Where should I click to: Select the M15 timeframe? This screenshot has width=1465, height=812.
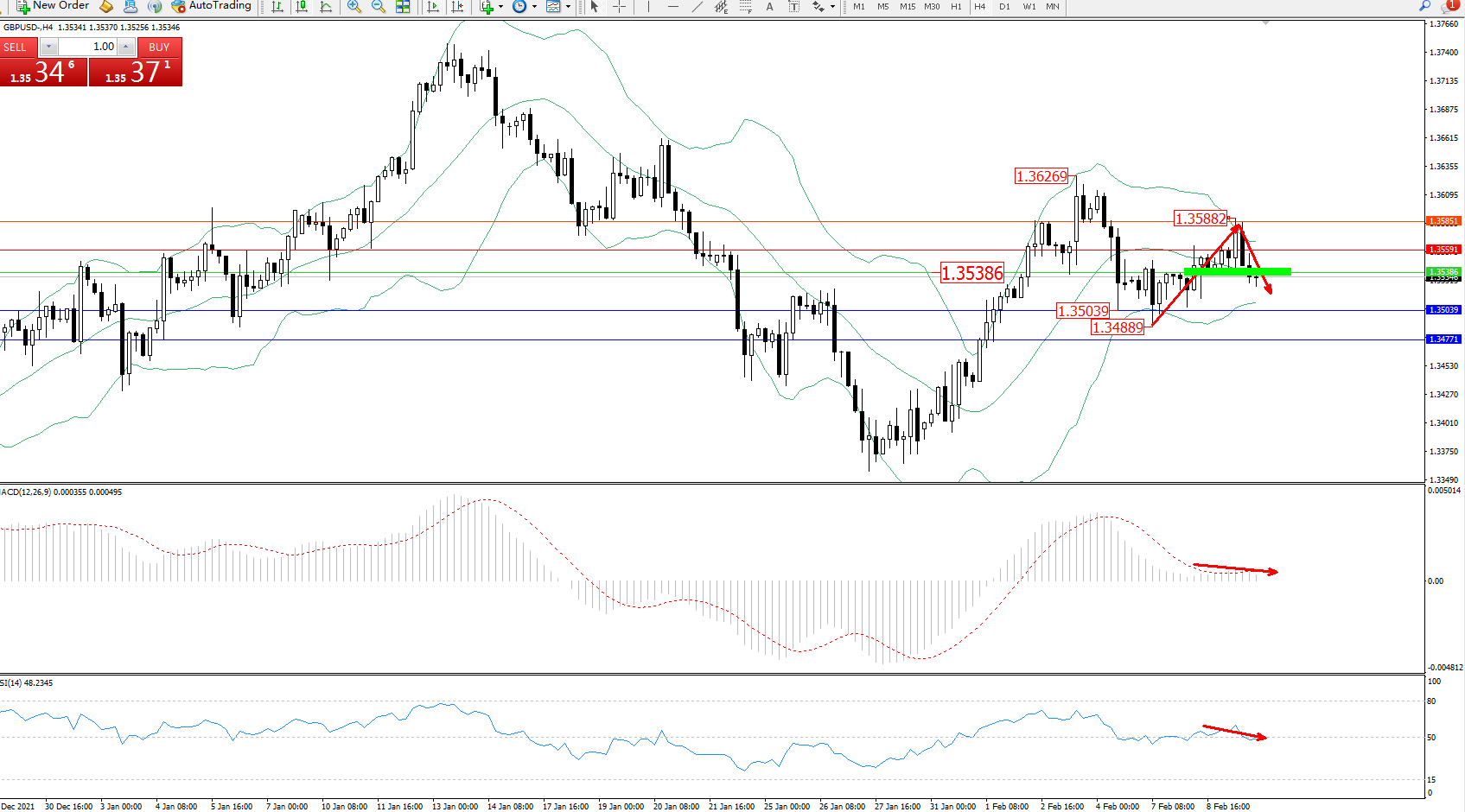click(907, 7)
